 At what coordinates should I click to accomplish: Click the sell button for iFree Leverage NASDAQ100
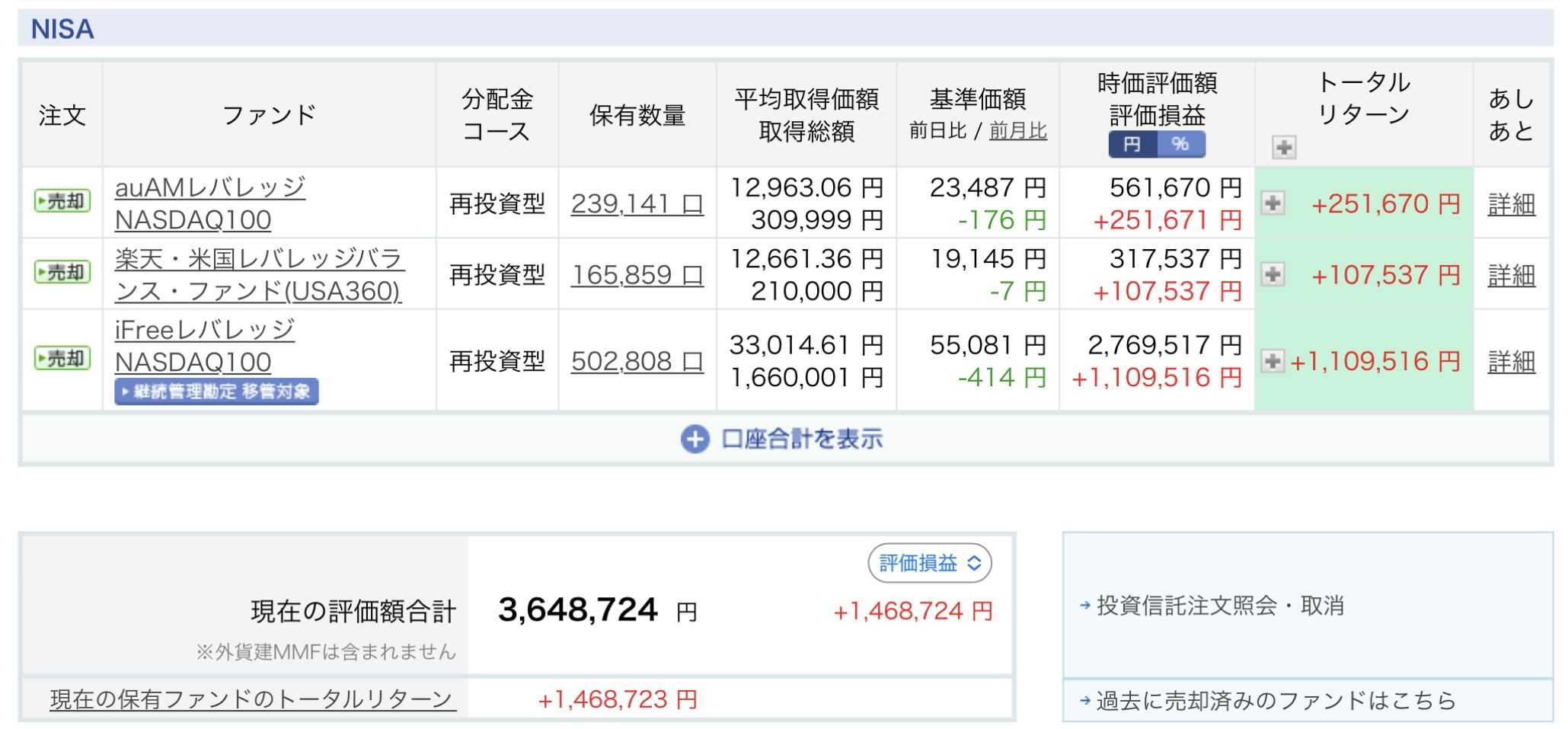tap(62, 359)
